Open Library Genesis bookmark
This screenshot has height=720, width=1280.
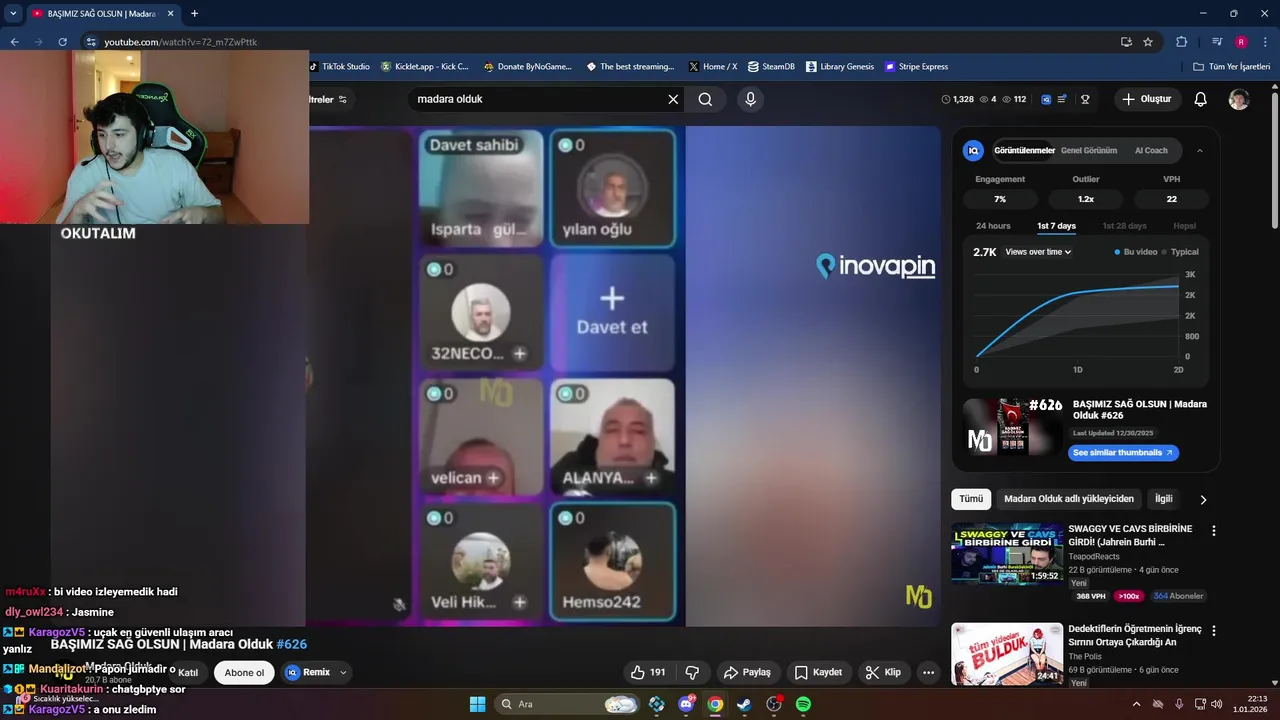(x=839, y=67)
